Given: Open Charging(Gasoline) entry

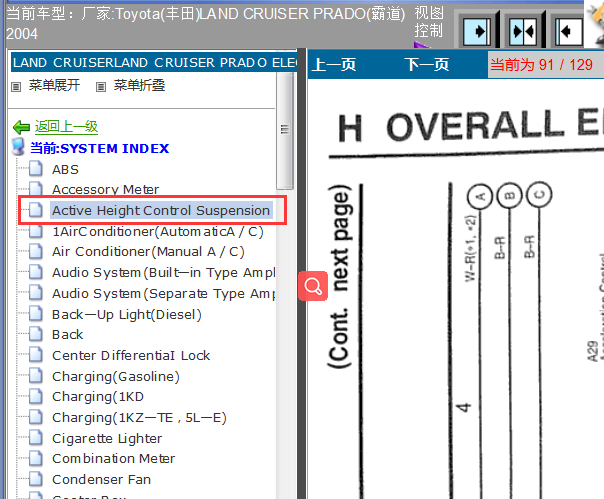Looking at the screenshot, I should pos(116,376).
